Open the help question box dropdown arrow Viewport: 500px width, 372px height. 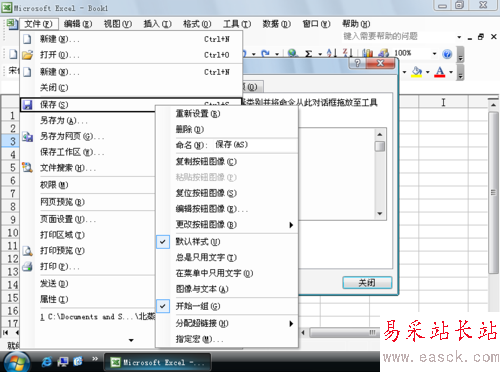point(459,37)
